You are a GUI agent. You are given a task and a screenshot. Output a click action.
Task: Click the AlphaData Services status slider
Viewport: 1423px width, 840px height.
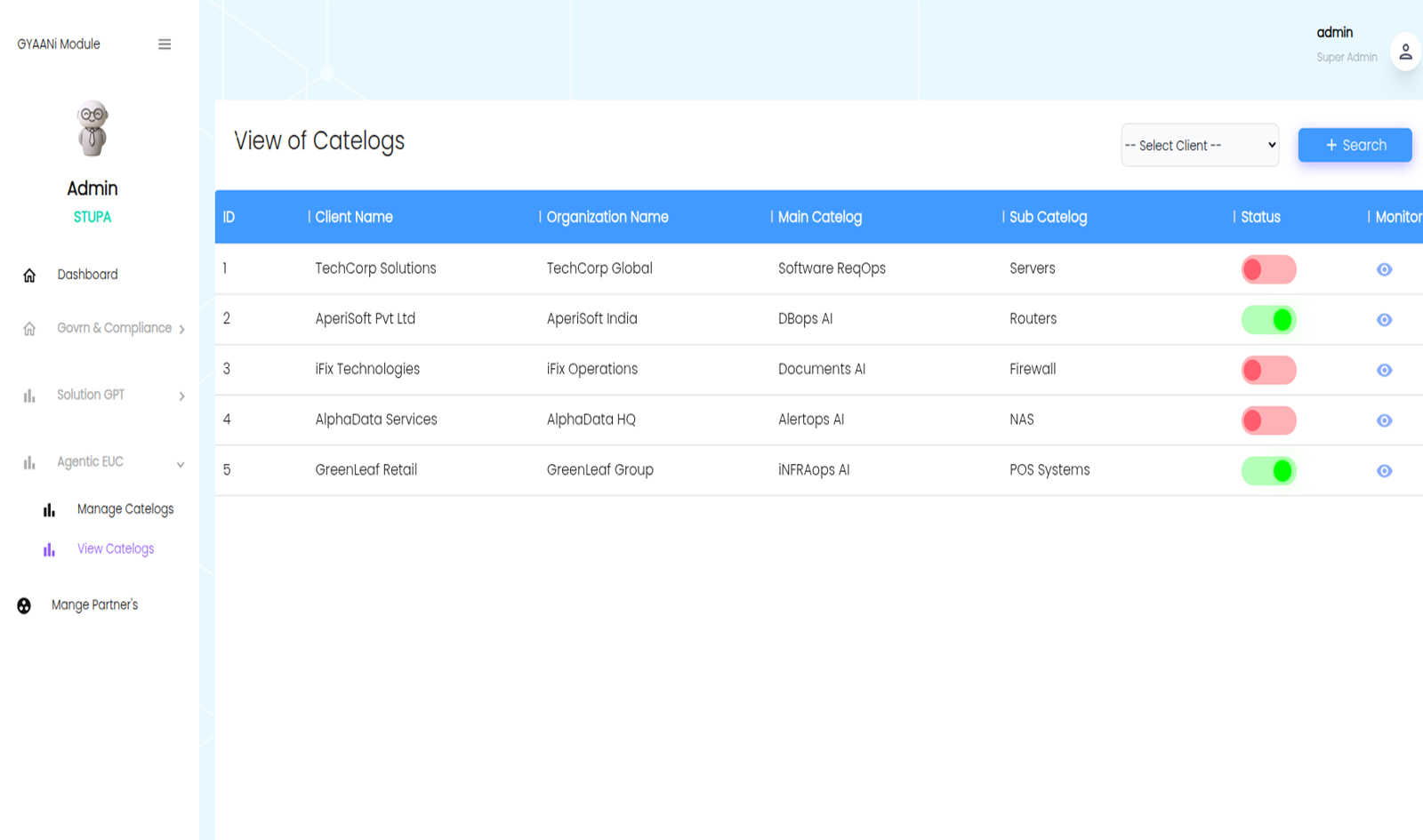1269,420
